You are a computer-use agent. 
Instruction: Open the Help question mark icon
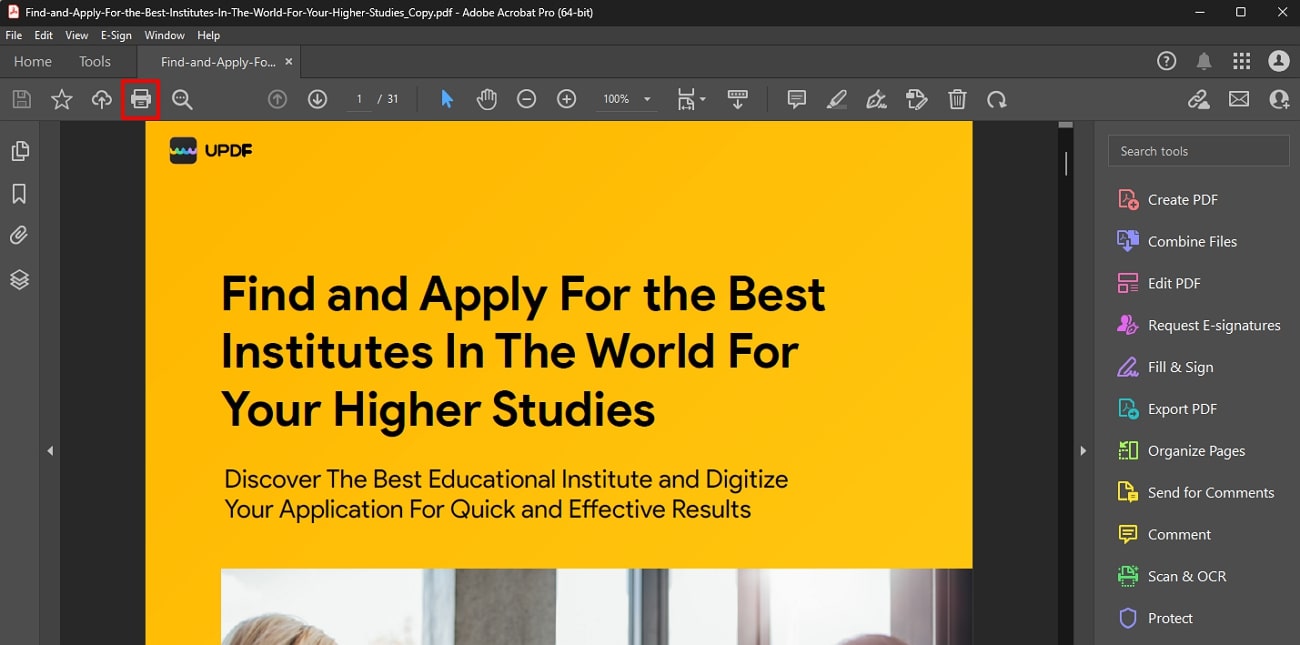coord(1166,61)
